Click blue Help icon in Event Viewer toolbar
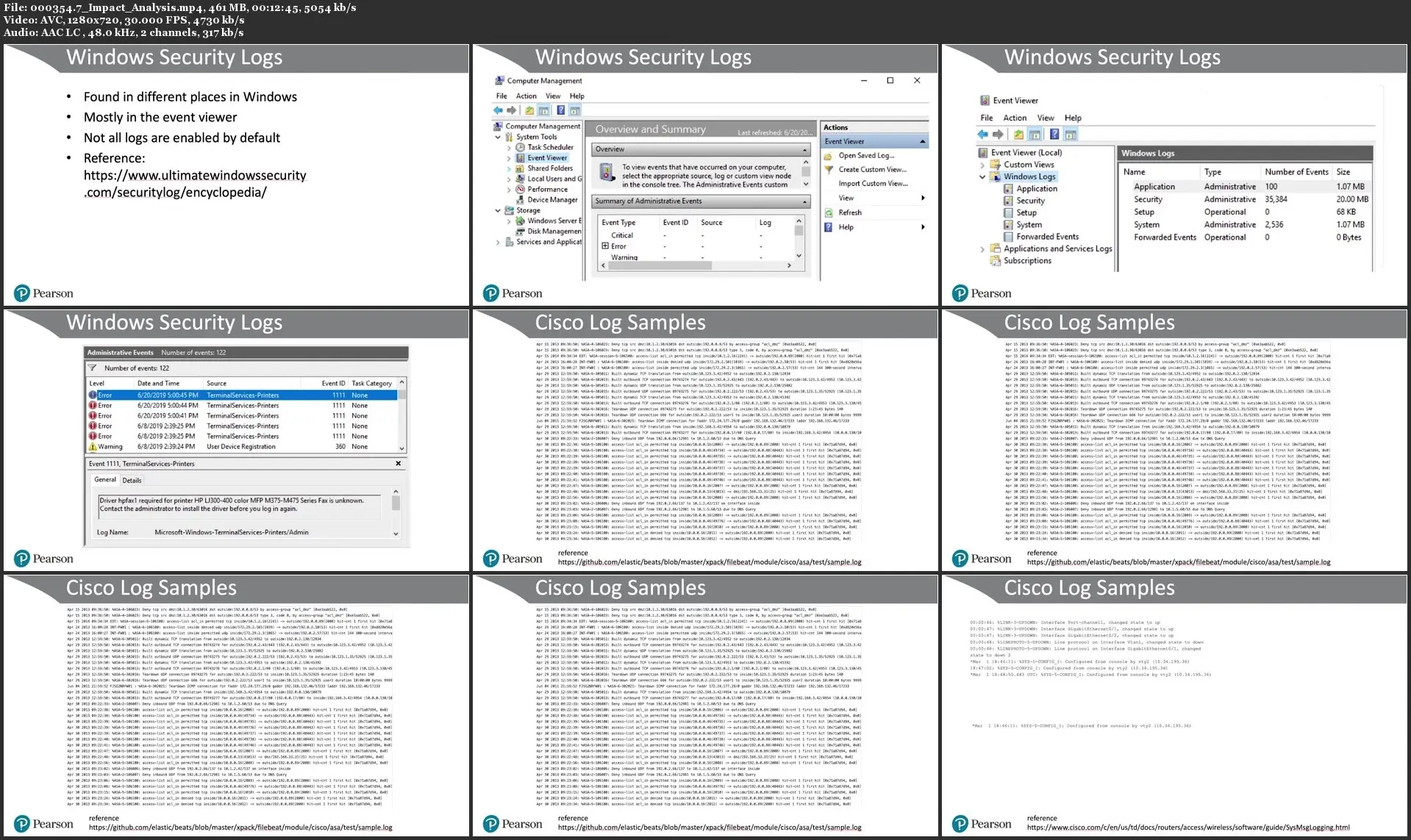This screenshot has height=840, width=1411. [x=1054, y=134]
